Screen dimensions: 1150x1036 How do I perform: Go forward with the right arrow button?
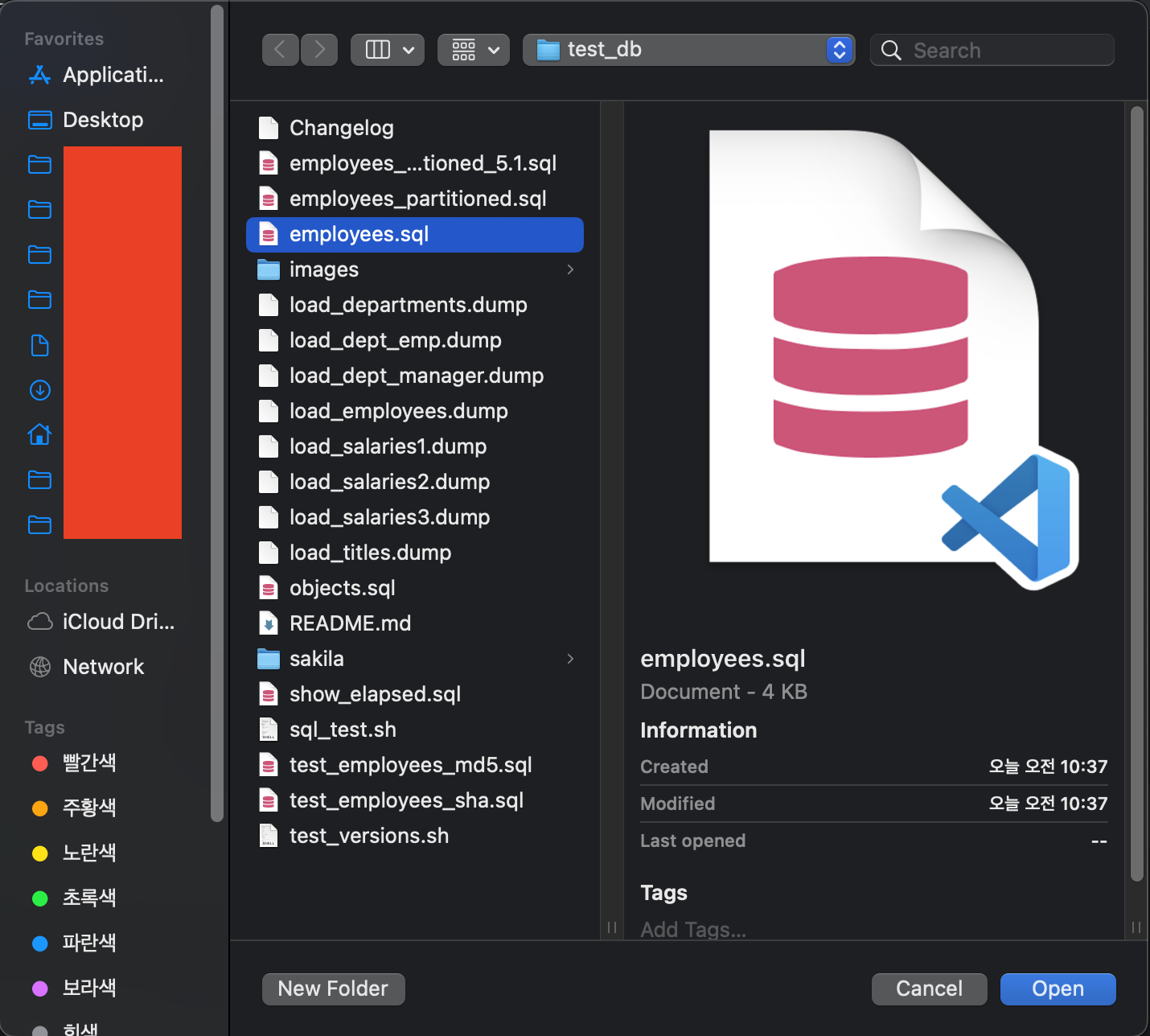pyautogui.click(x=319, y=50)
